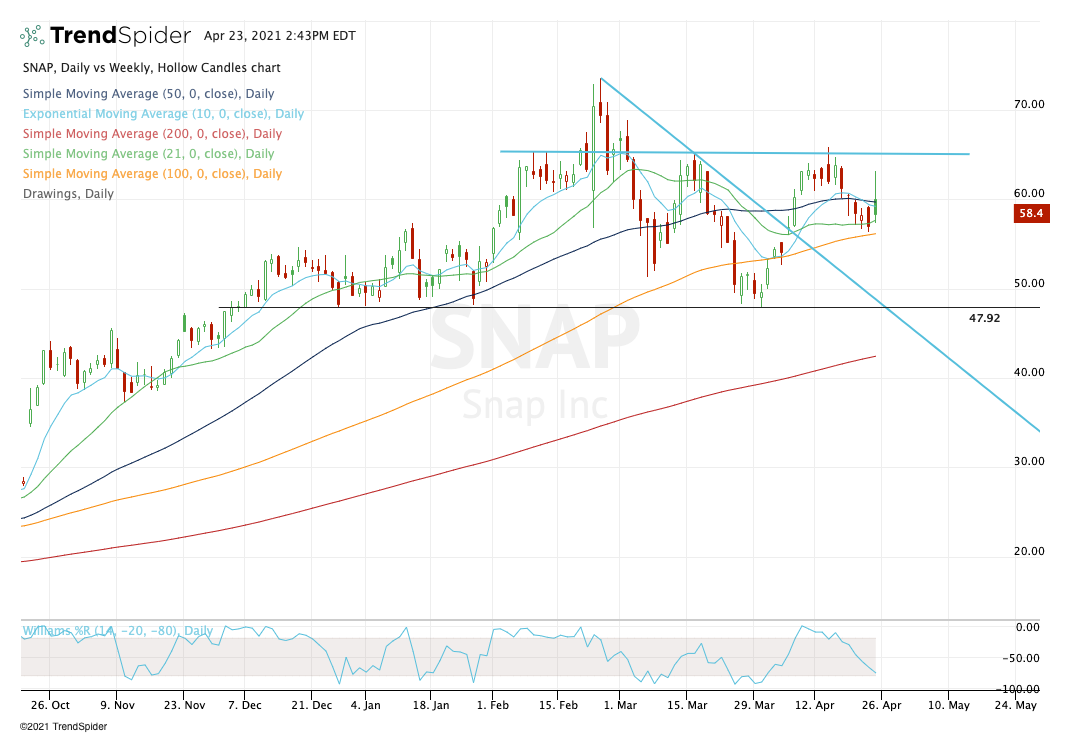Click the 10. May date axis label

click(949, 705)
